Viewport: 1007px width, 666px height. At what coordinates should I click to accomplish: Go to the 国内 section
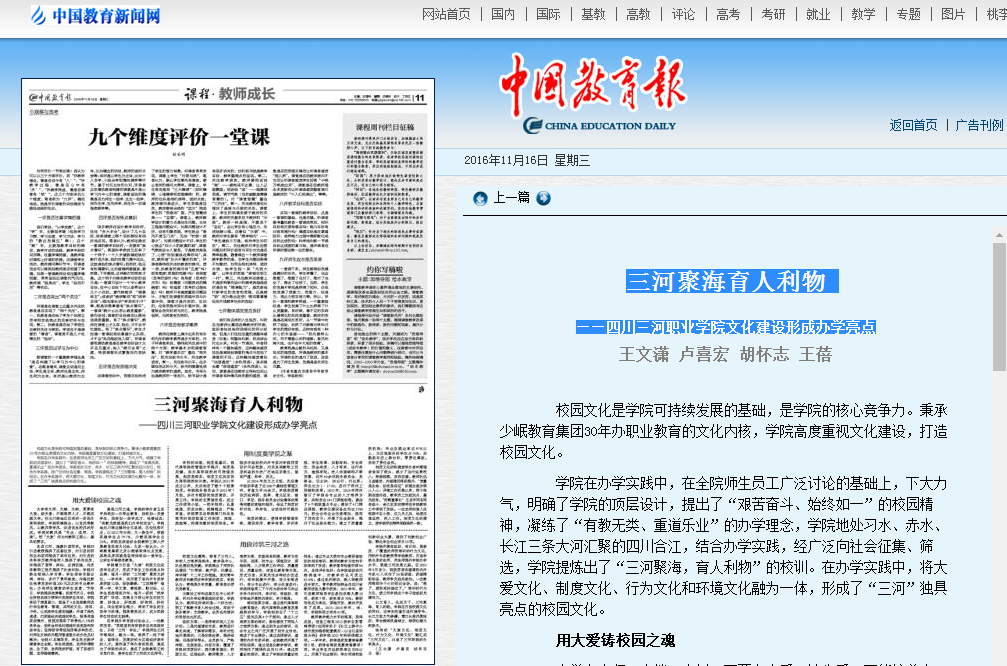coord(503,14)
